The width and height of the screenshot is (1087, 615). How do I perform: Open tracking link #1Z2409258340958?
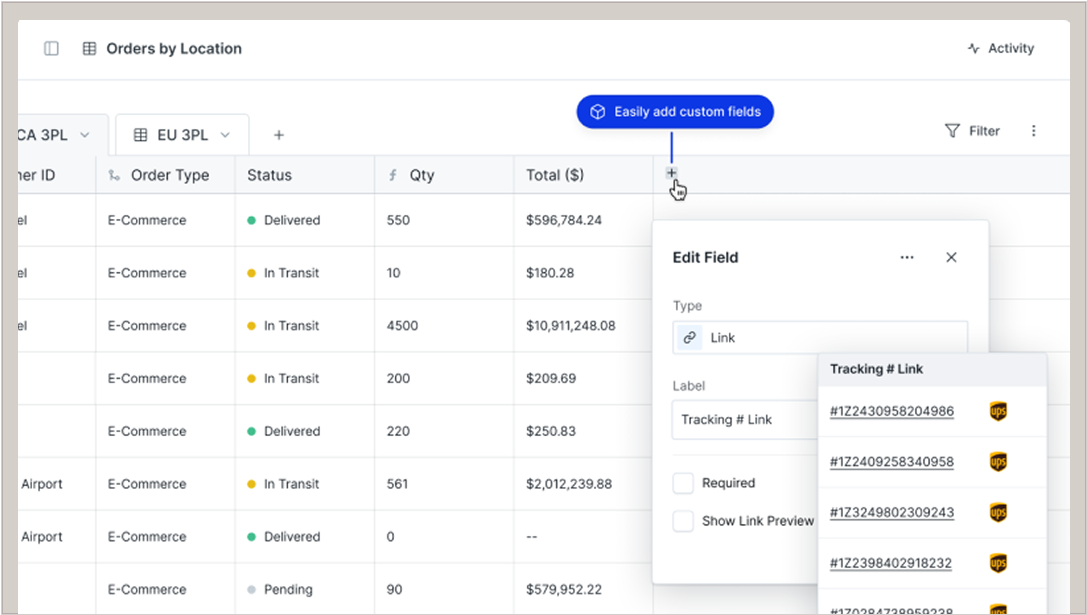891,462
